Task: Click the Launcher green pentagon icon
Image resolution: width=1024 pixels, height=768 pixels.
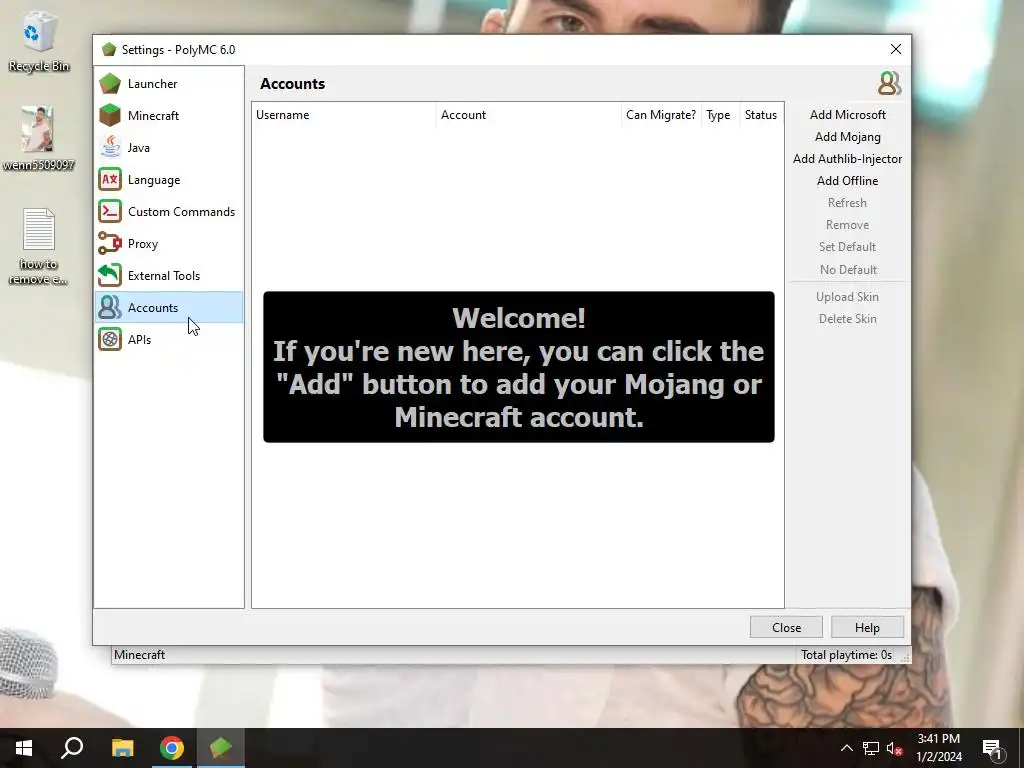Action: pos(110,84)
